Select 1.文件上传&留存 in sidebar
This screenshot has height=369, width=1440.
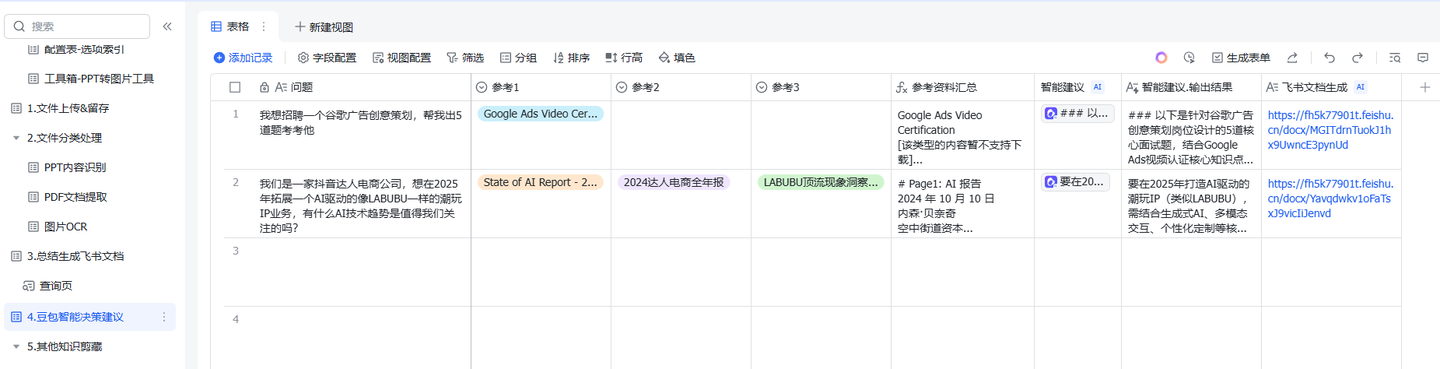(68, 108)
